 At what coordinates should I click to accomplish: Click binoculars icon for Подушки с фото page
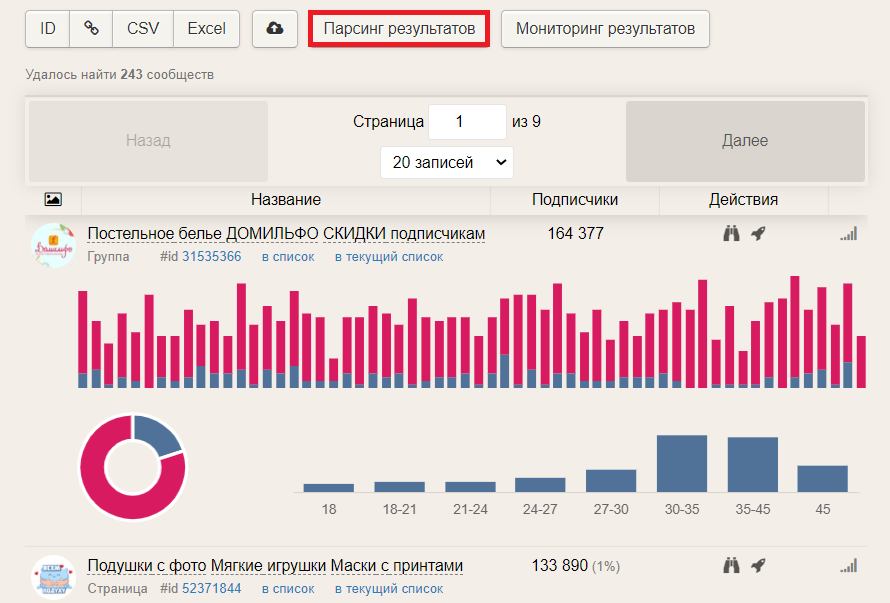click(731, 565)
